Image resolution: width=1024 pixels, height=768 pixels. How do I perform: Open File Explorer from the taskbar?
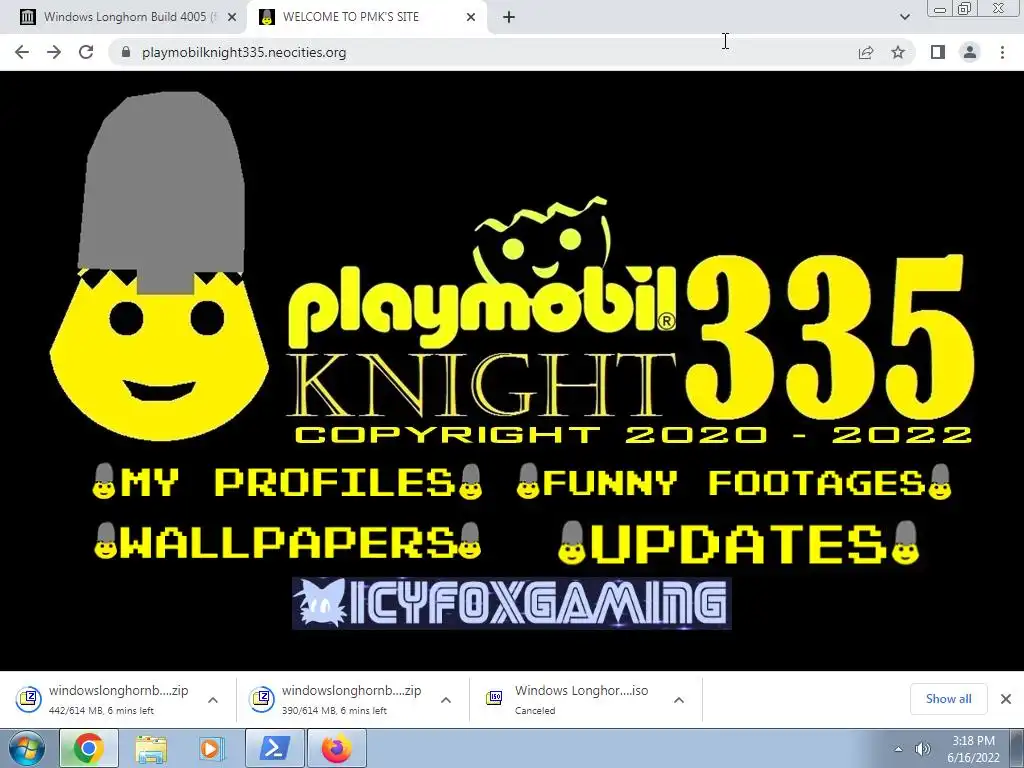151,748
